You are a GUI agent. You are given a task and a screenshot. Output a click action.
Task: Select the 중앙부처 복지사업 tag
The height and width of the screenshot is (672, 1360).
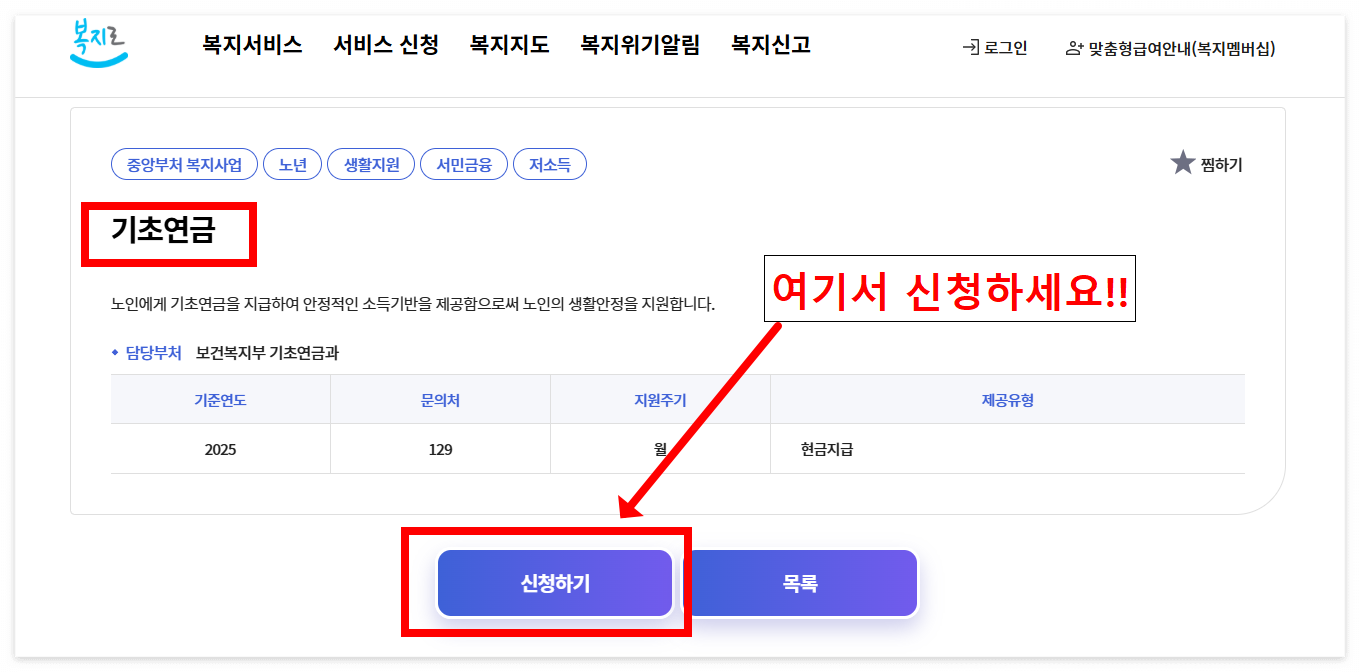coord(184,164)
